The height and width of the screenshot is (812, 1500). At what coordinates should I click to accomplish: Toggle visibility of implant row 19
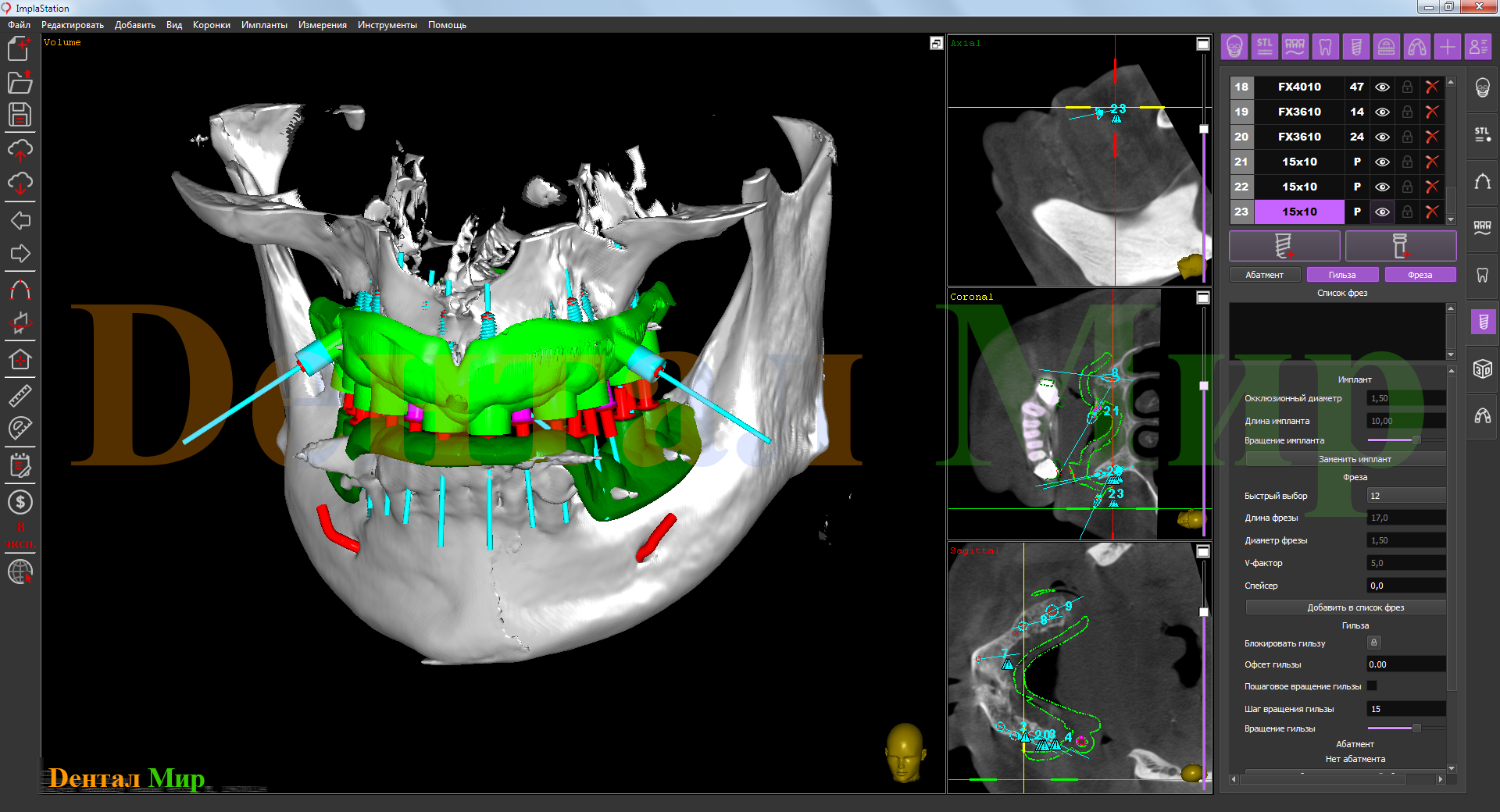click(x=1382, y=112)
